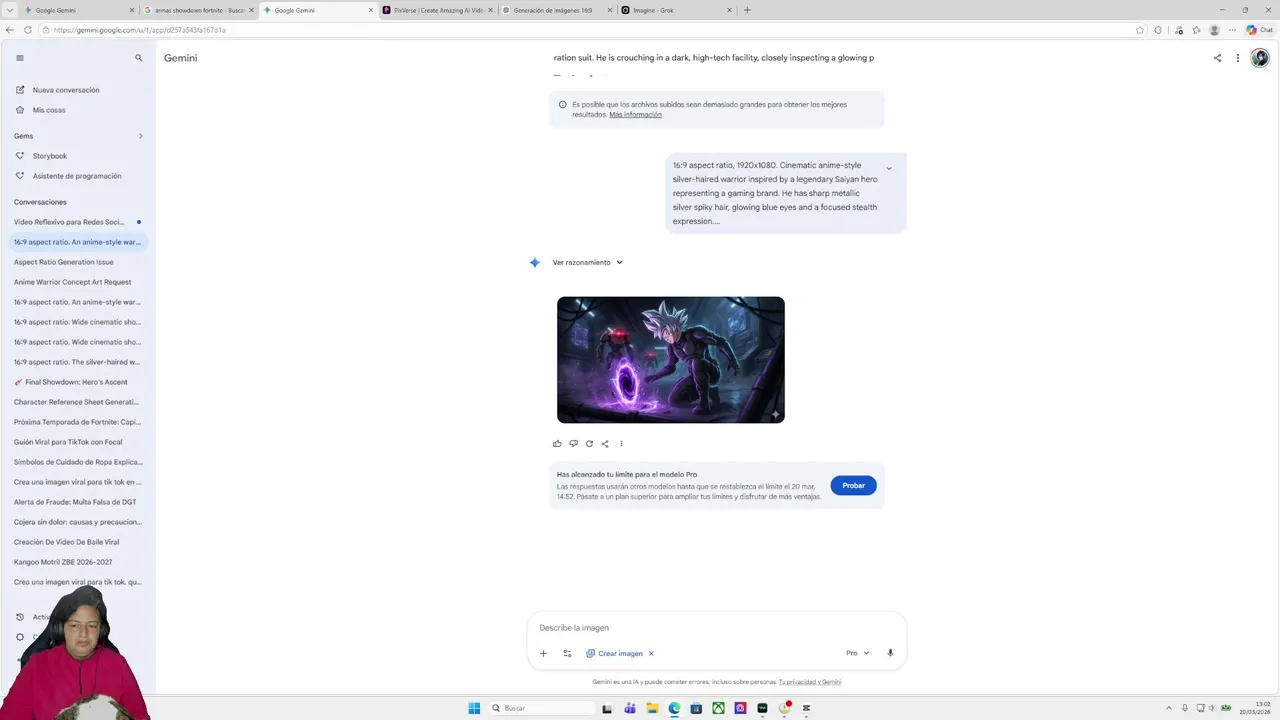The width and height of the screenshot is (1280, 720).
Task: Remove the Crear imagen tool with its X
Action: tap(651, 653)
